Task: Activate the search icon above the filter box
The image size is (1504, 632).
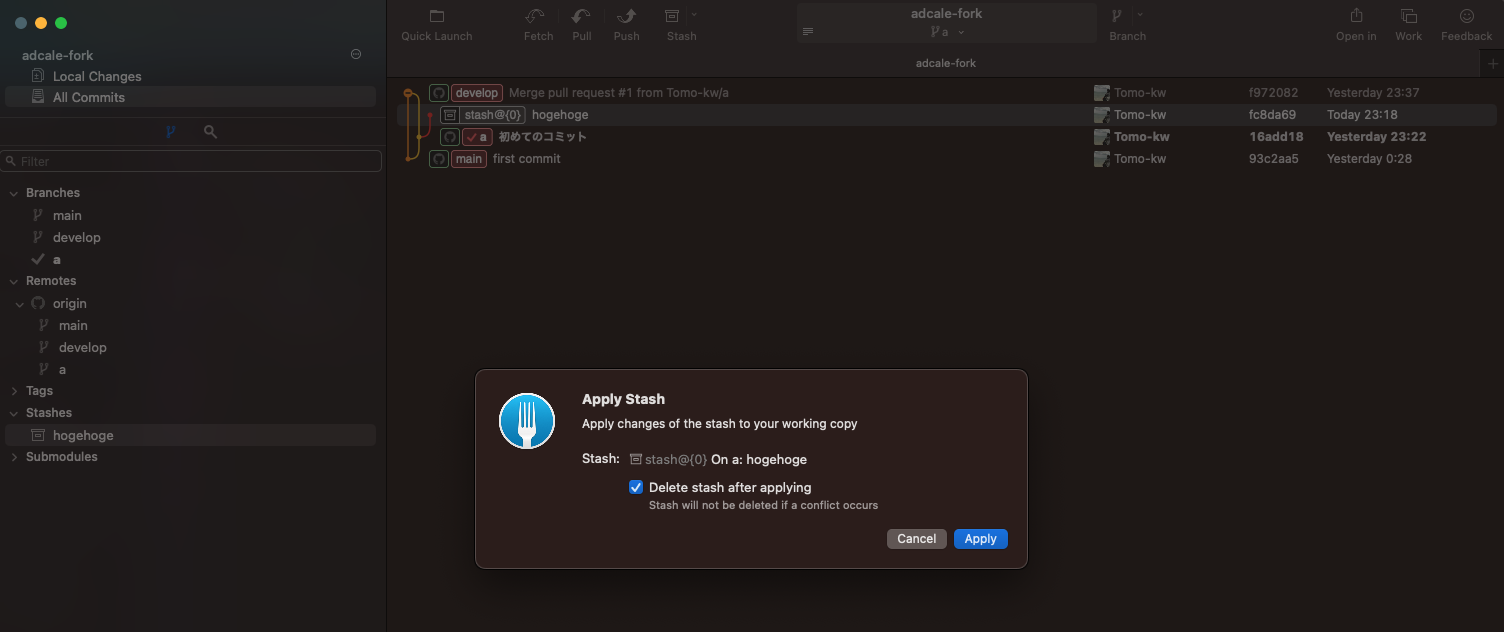Action: 211,130
